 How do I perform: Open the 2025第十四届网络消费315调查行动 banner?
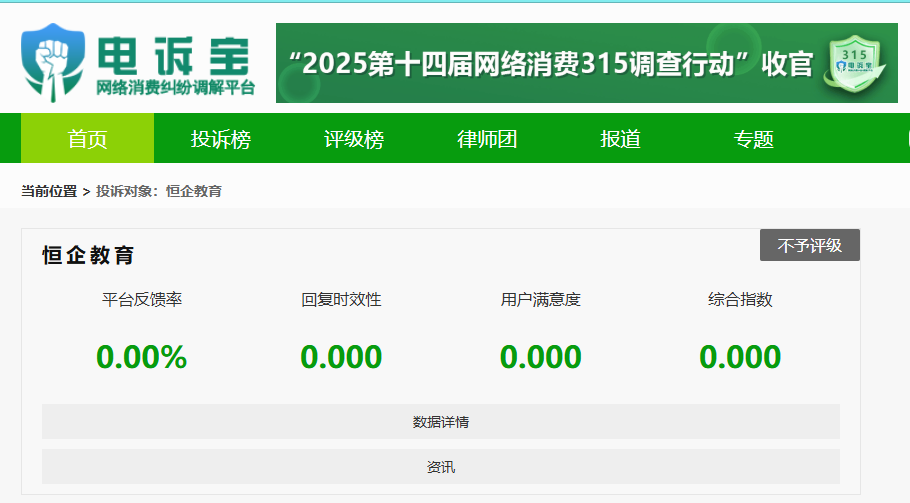[x=587, y=63]
